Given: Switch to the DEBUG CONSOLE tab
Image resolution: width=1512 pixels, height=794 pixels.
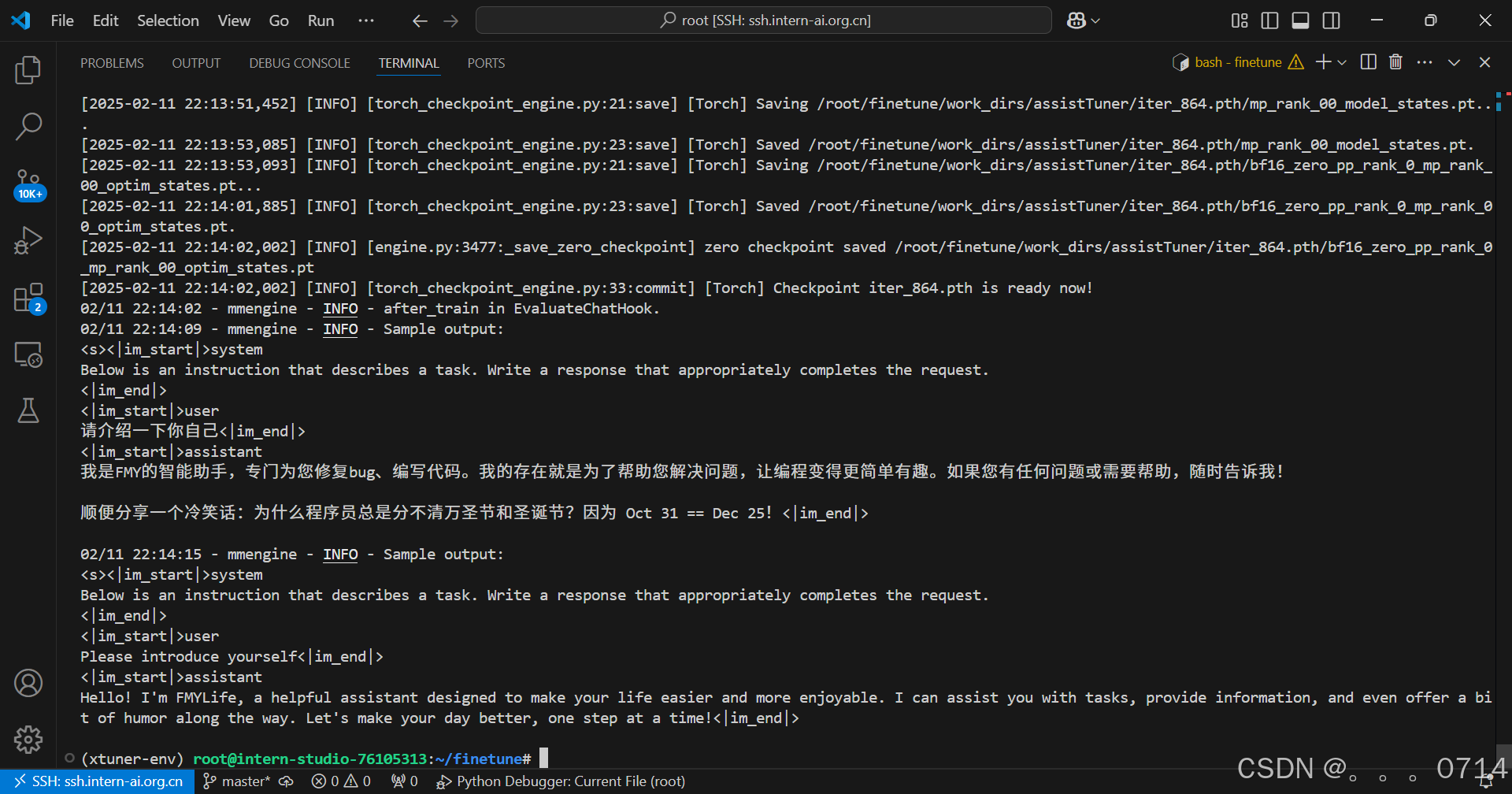Looking at the screenshot, I should pyautogui.click(x=299, y=63).
